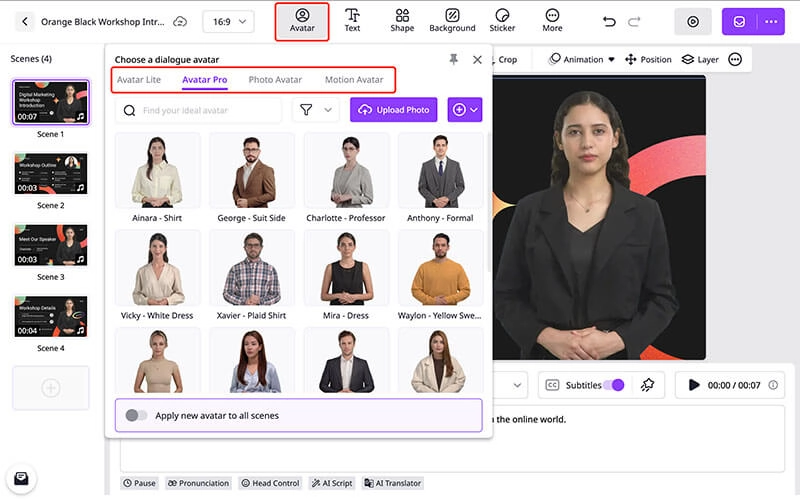
Task: Switch to the Photo Avatar tab
Action: (275, 80)
